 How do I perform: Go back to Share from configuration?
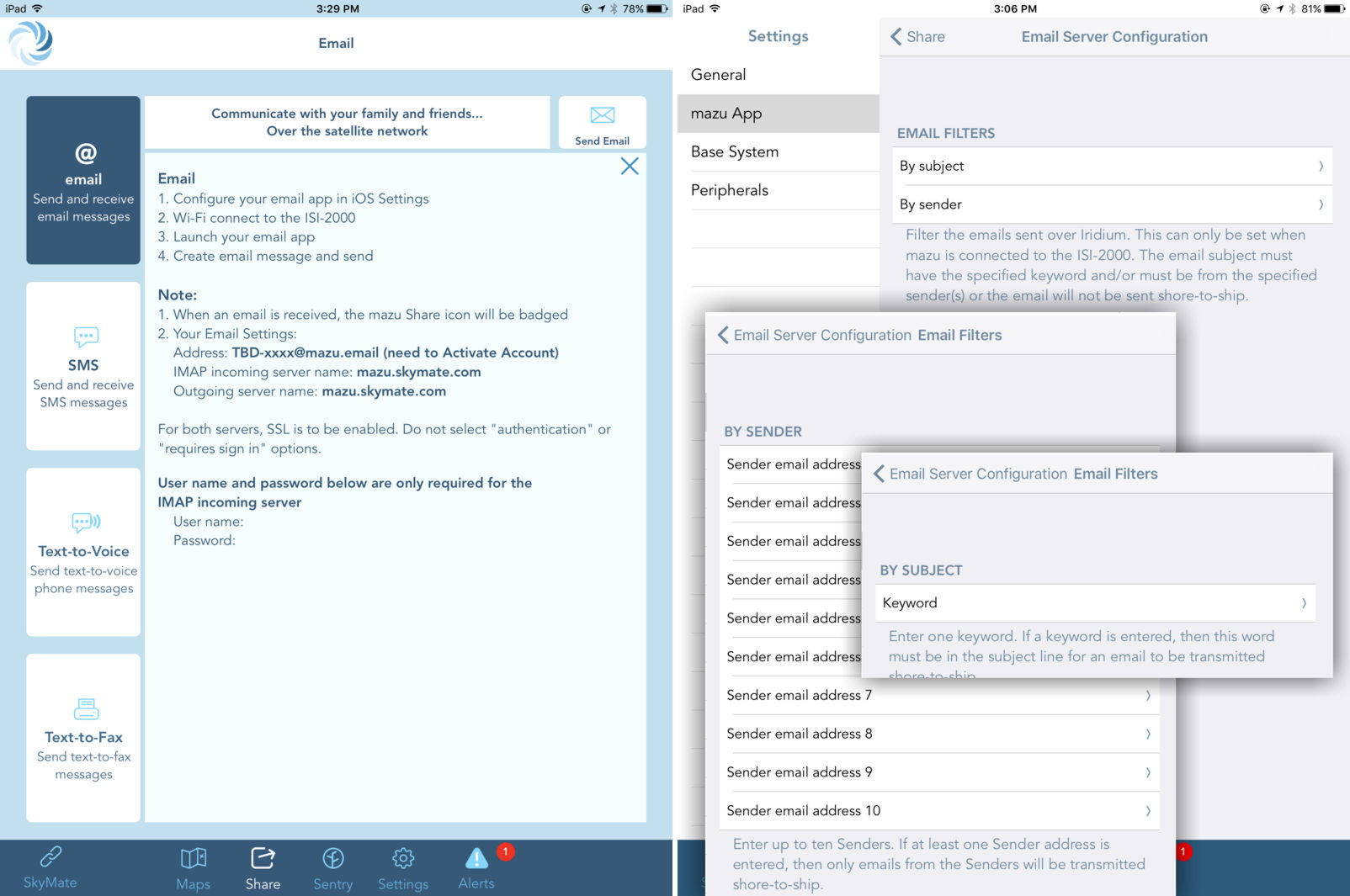coord(917,37)
